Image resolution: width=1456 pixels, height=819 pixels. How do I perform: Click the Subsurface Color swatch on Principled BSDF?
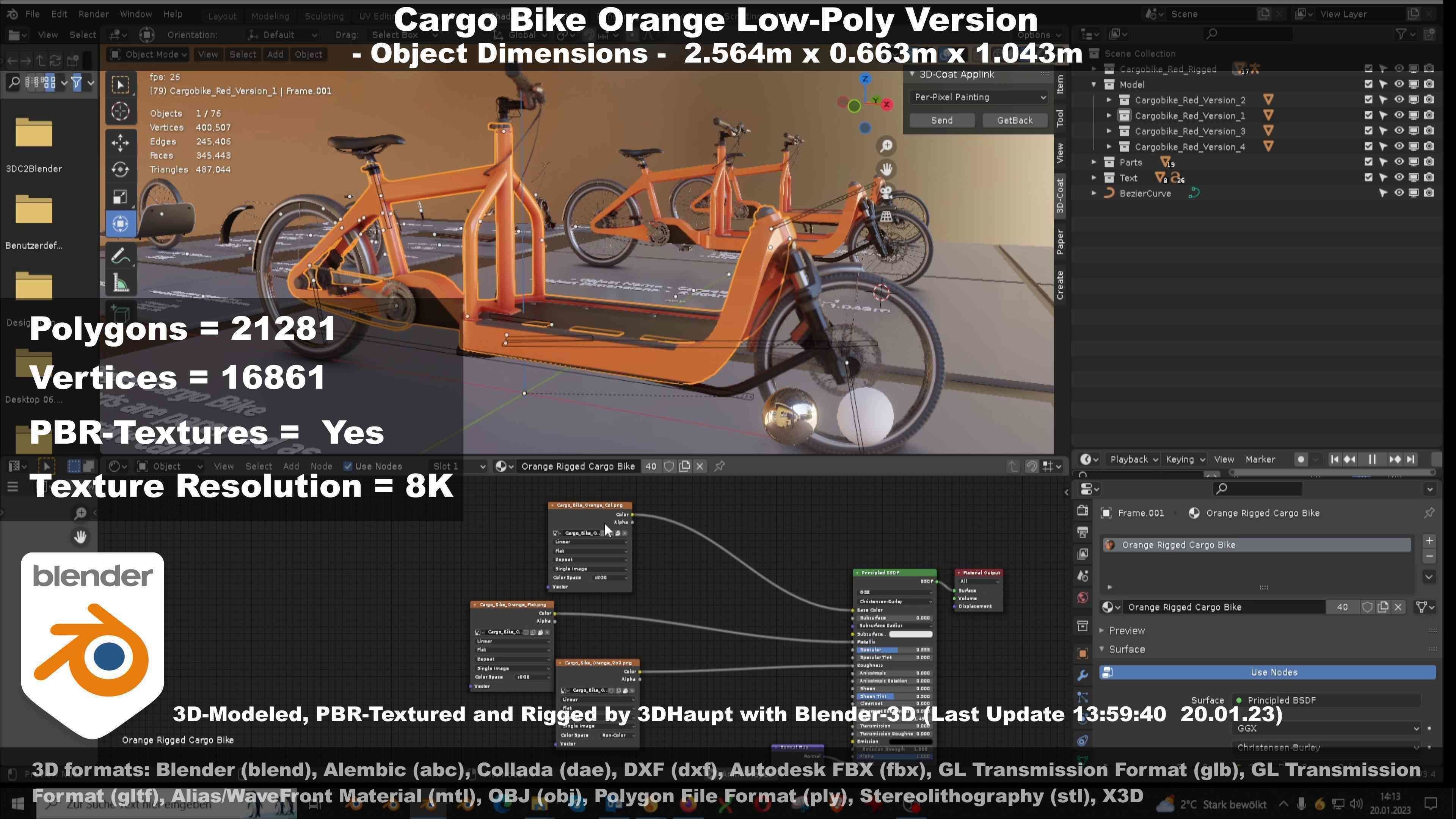911,634
